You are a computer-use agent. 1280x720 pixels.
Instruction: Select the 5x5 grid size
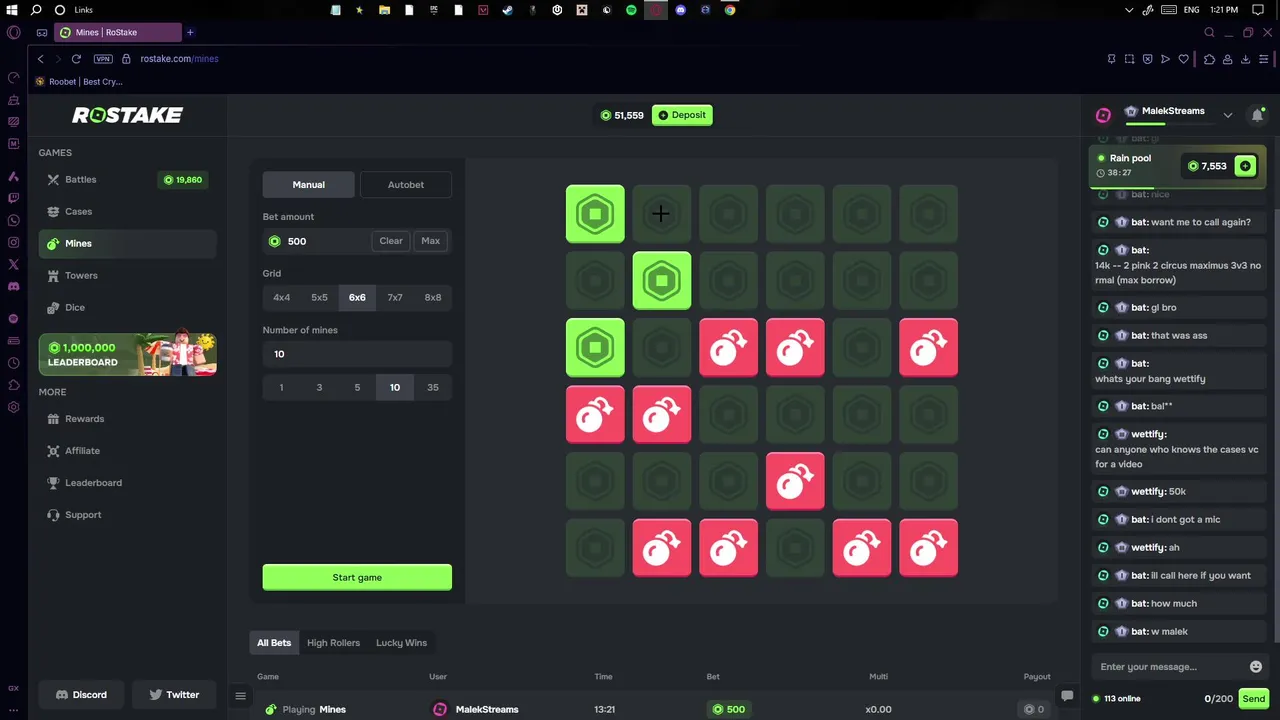click(x=319, y=298)
